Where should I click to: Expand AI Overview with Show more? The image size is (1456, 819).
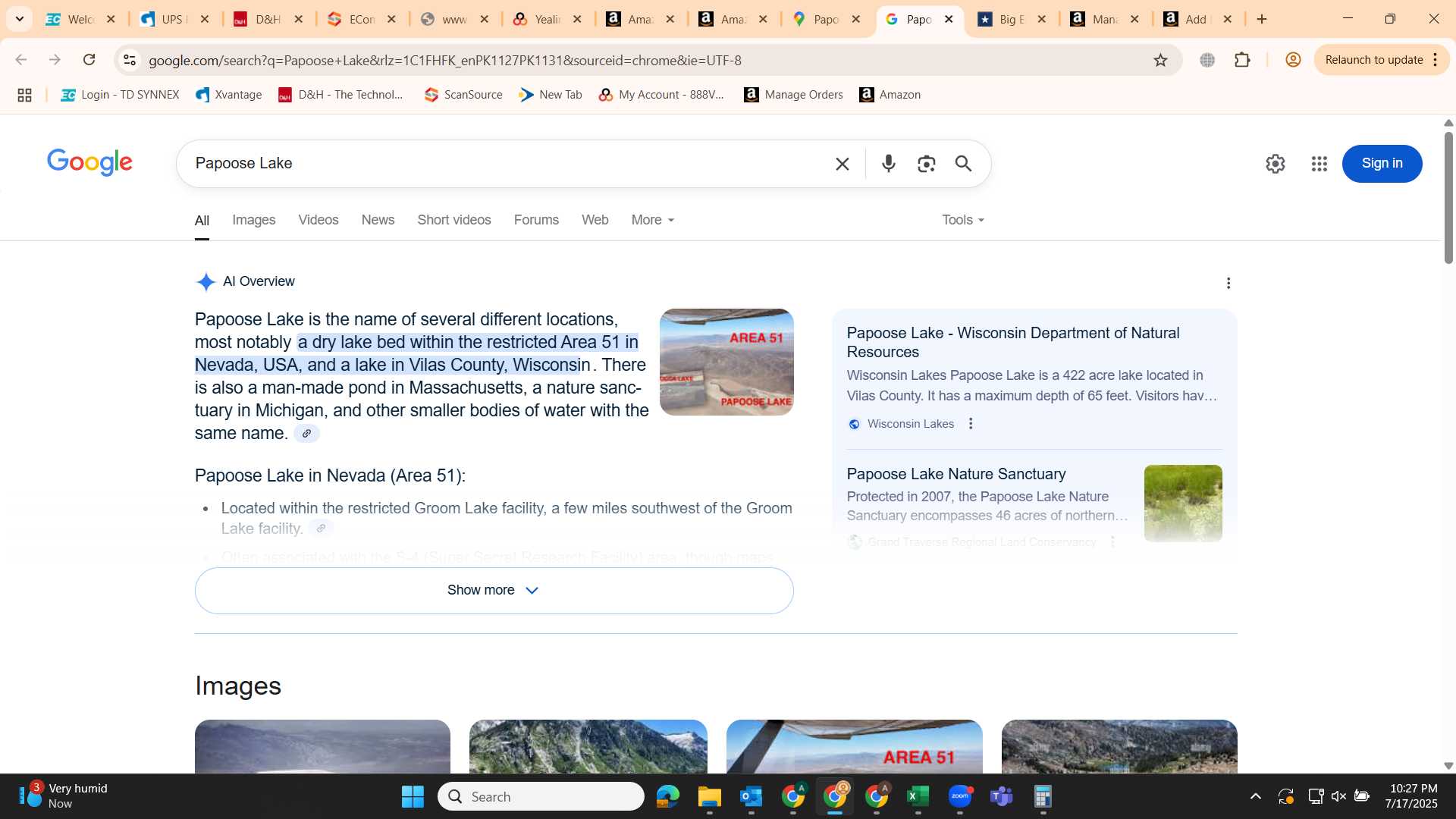coord(494,591)
